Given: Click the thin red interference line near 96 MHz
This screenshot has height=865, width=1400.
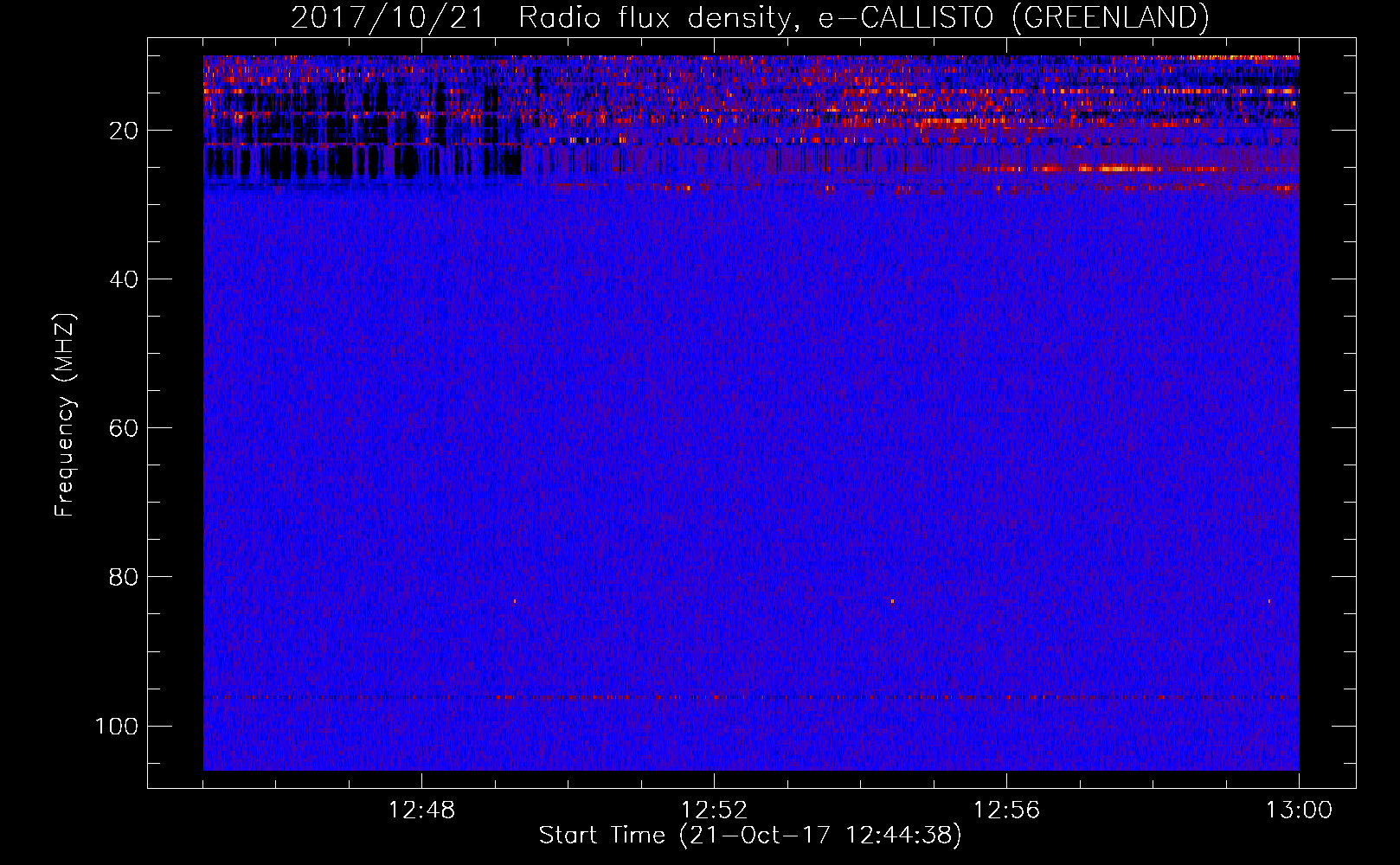Looking at the screenshot, I should (x=751, y=696).
